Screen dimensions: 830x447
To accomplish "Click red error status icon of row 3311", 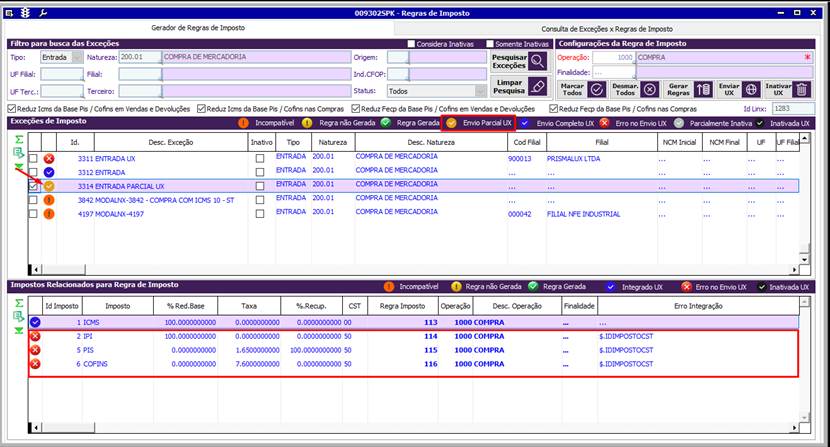I will 49,158.
